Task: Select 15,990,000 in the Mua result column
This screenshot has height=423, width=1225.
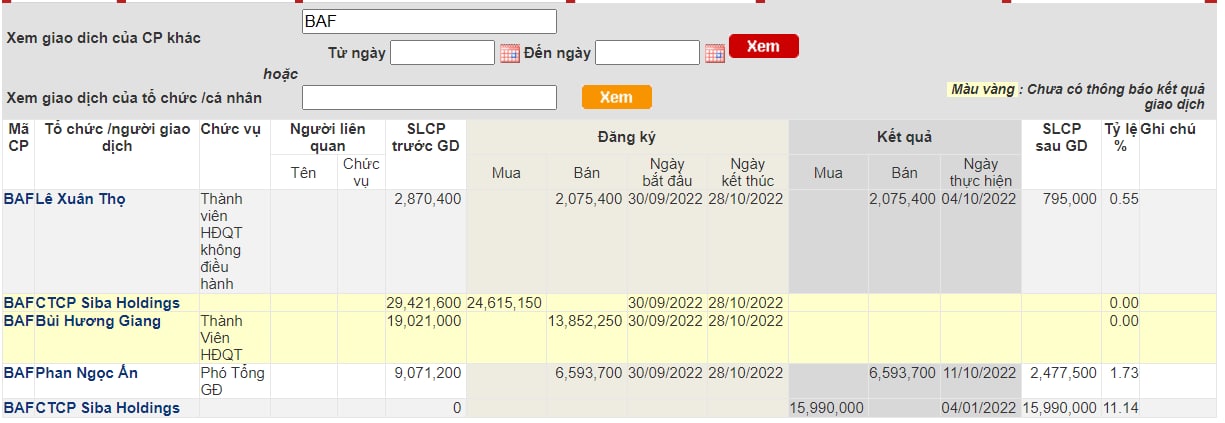Action: click(x=826, y=408)
